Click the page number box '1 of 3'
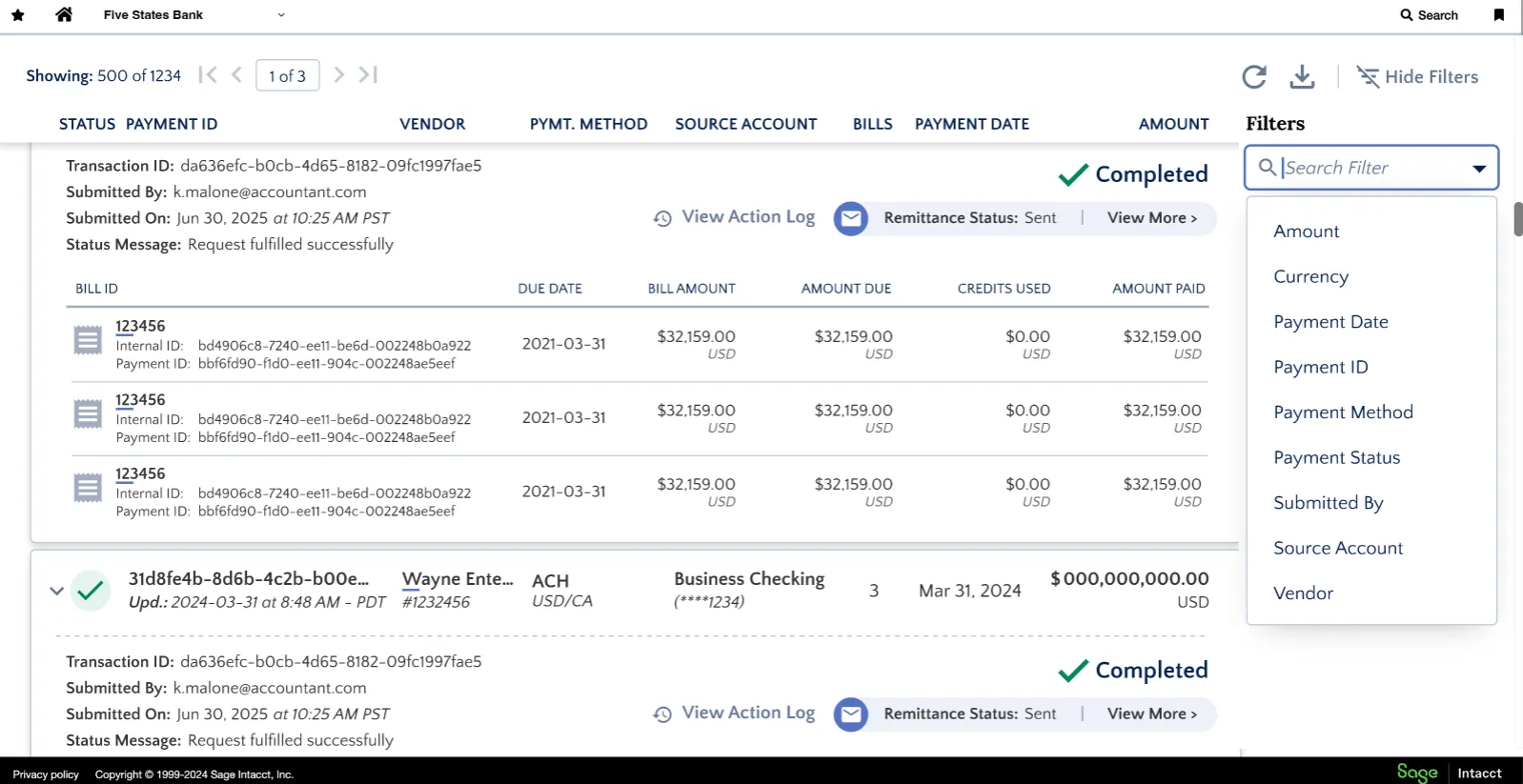The width and height of the screenshot is (1523, 784). coord(288,75)
